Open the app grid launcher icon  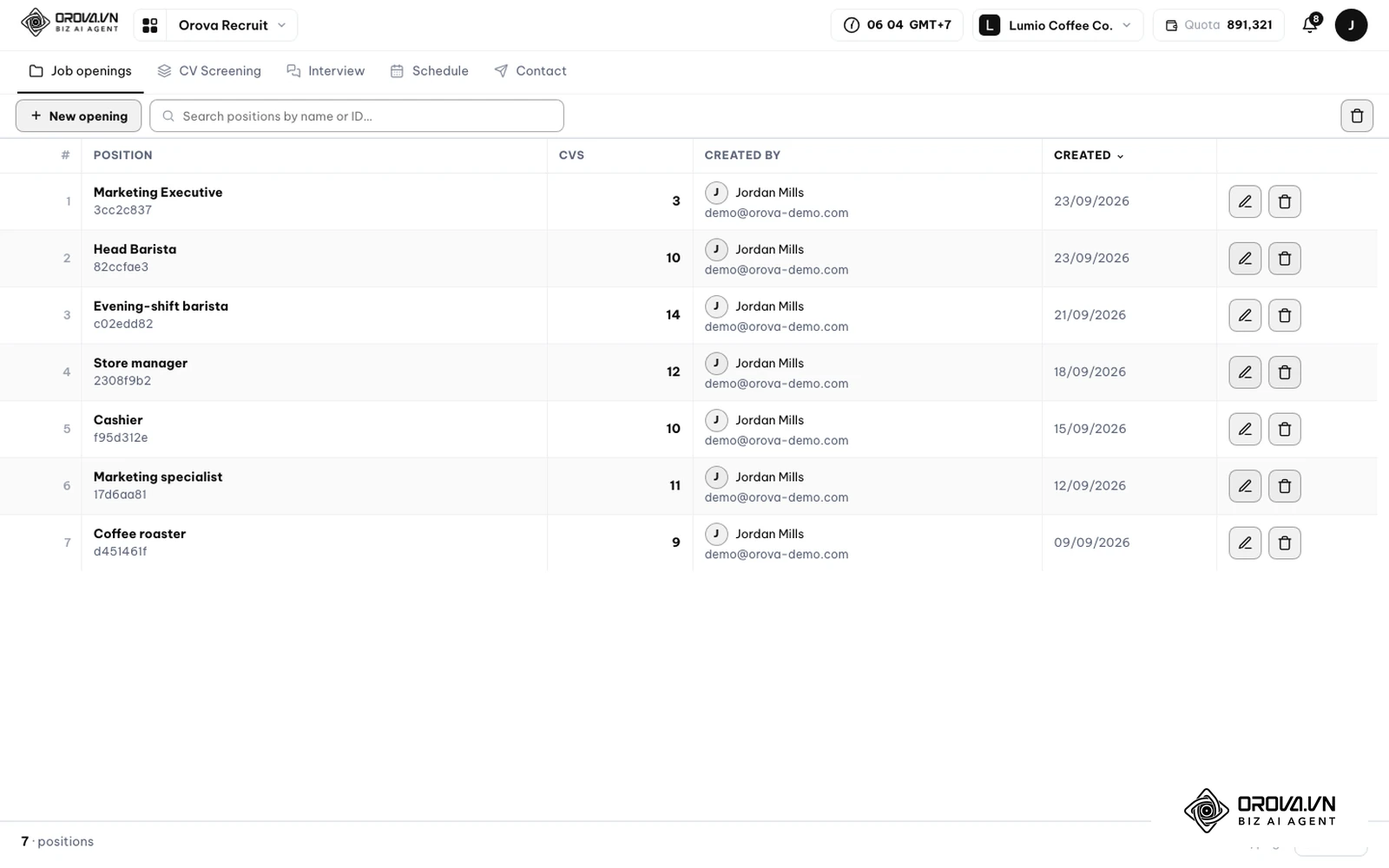pos(150,25)
